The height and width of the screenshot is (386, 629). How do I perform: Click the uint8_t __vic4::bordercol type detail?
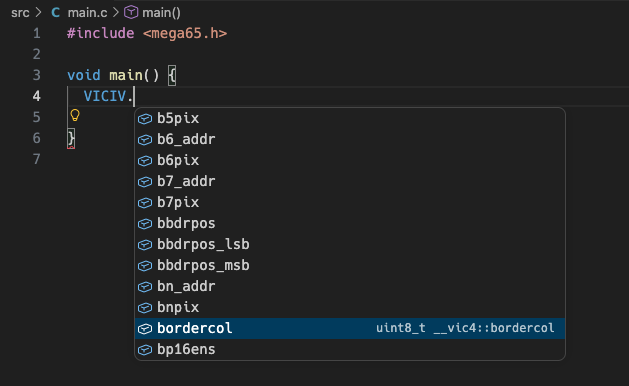(x=465, y=328)
